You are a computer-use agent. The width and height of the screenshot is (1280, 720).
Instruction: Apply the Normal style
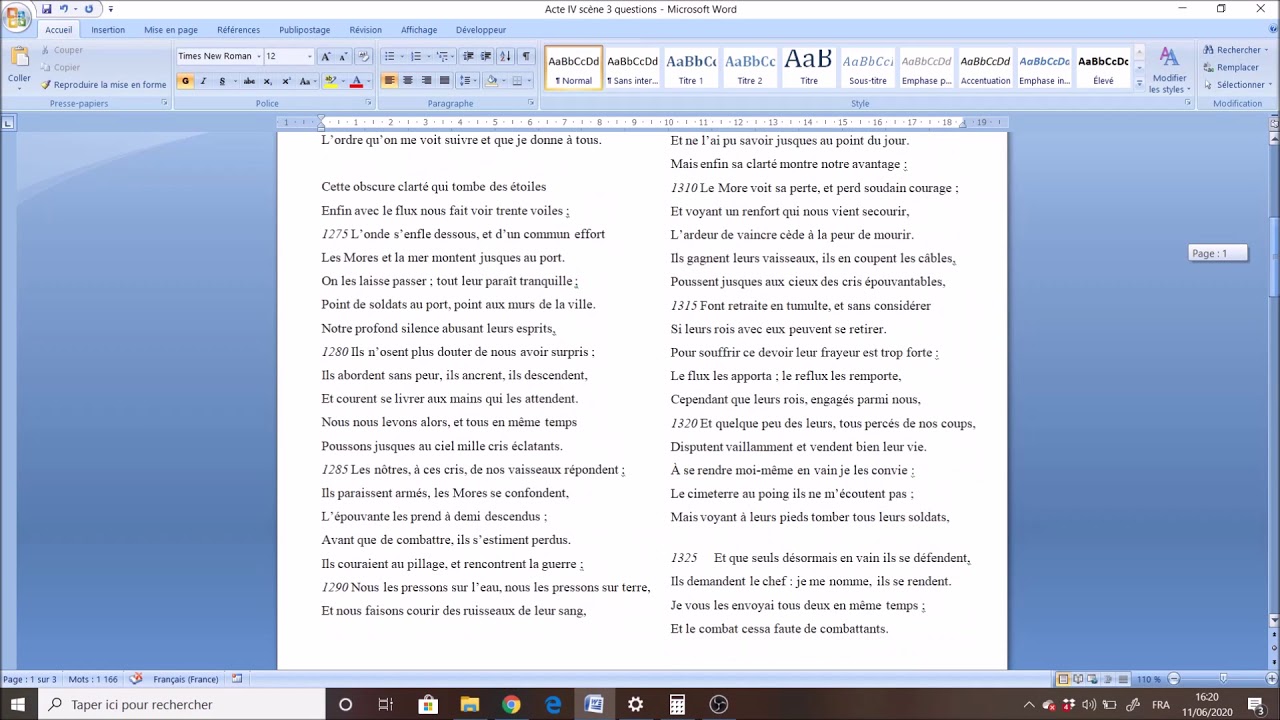coord(573,68)
